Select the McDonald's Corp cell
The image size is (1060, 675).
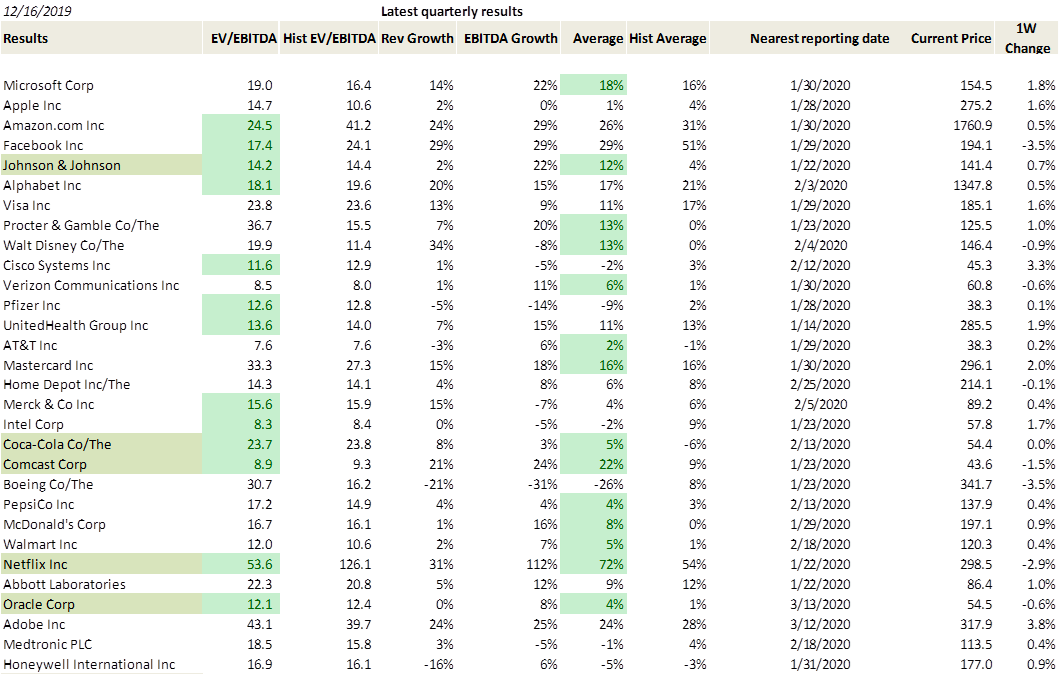click(x=54, y=524)
